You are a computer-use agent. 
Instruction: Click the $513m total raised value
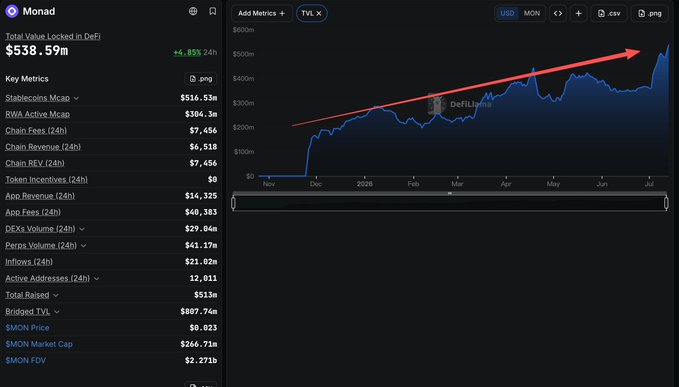[x=206, y=295]
